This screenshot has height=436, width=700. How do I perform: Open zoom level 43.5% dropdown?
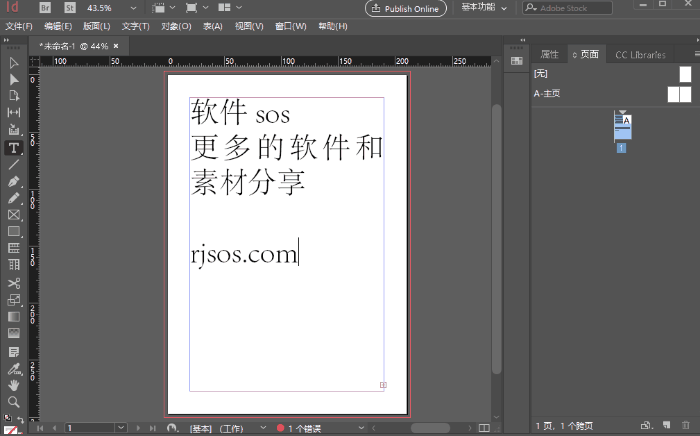pyautogui.click(x=133, y=8)
